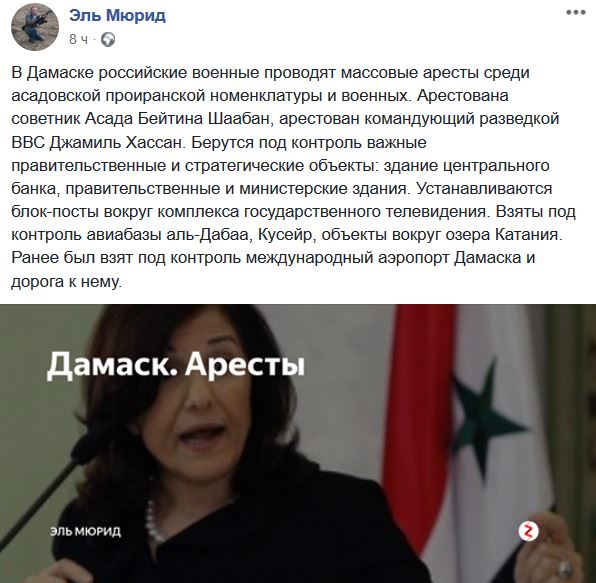Open the Эль Мюрид author name link

(x=117, y=16)
